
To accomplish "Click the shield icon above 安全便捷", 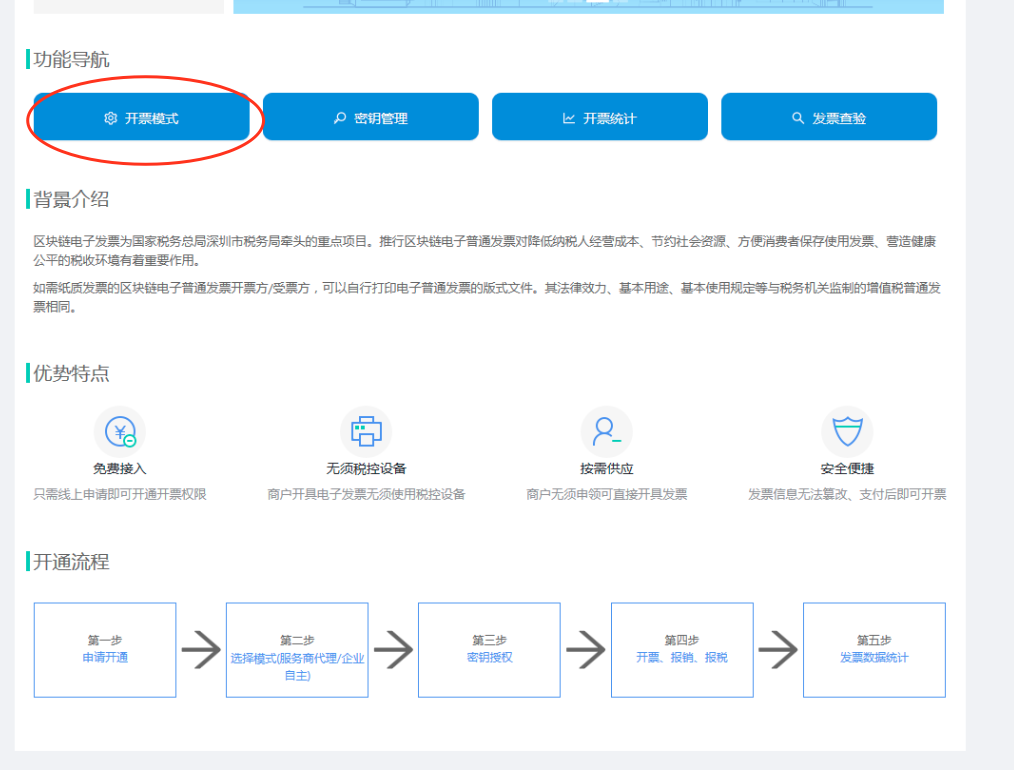I will 846,432.
